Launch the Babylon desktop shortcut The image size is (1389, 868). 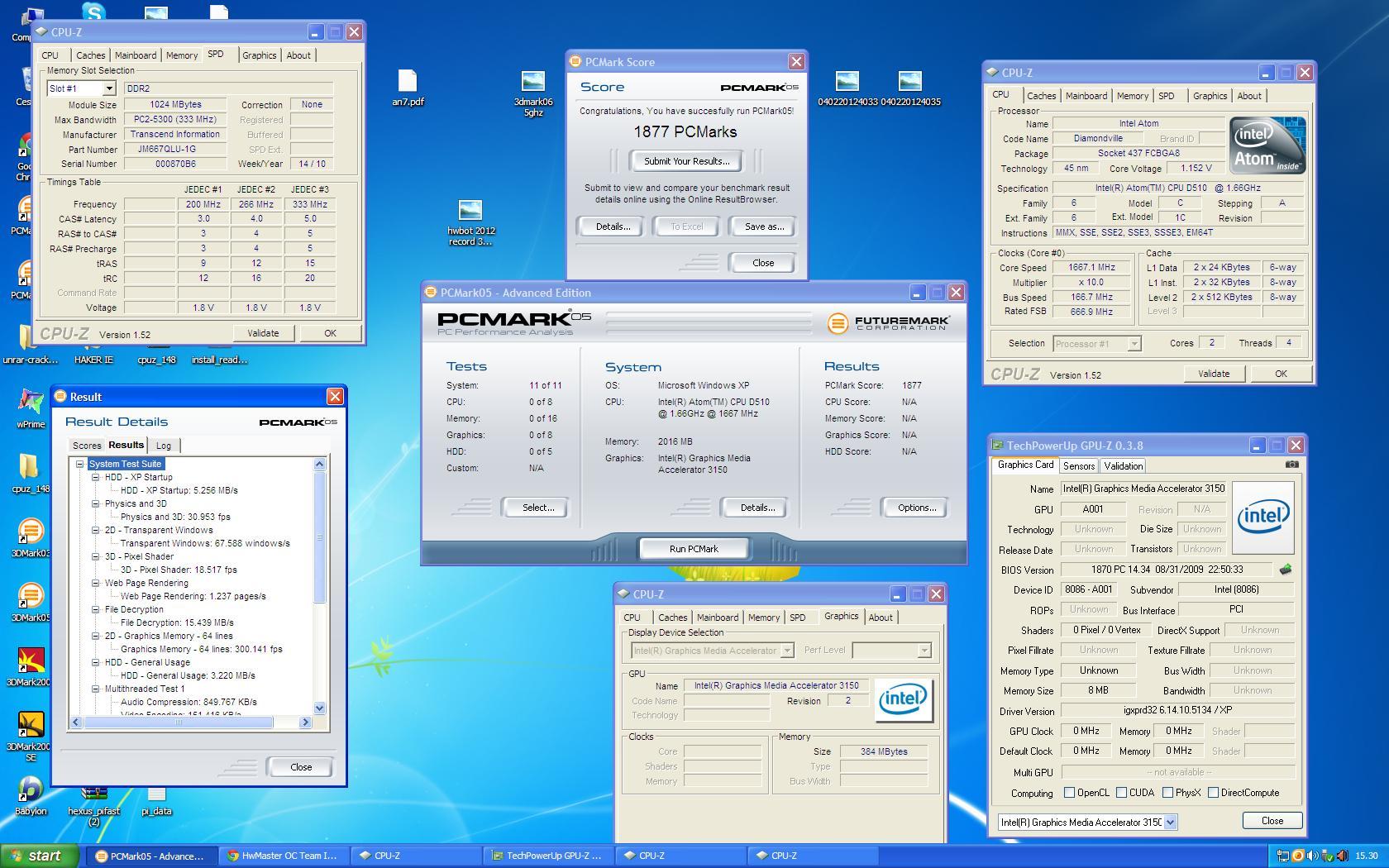[x=31, y=795]
